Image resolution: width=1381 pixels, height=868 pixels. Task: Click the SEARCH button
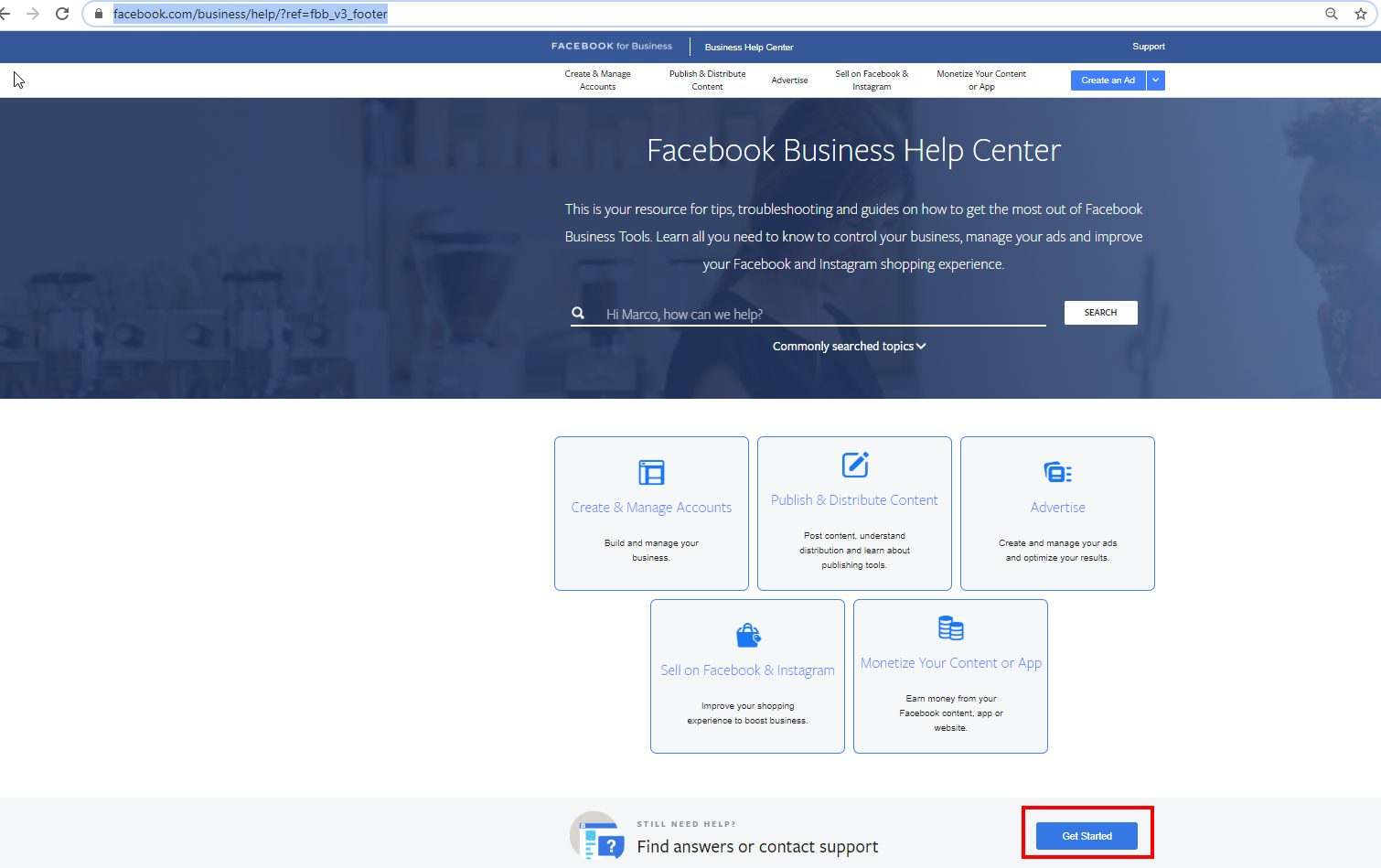coord(1100,313)
